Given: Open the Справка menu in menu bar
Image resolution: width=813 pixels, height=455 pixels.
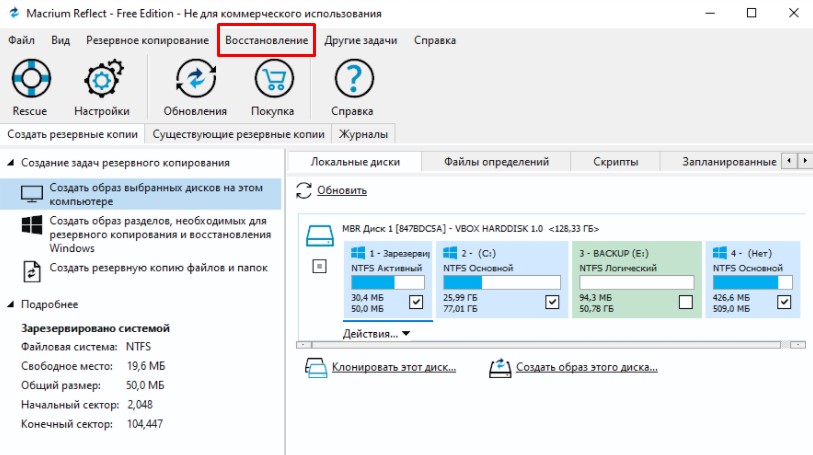Looking at the screenshot, I should coord(435,40).
